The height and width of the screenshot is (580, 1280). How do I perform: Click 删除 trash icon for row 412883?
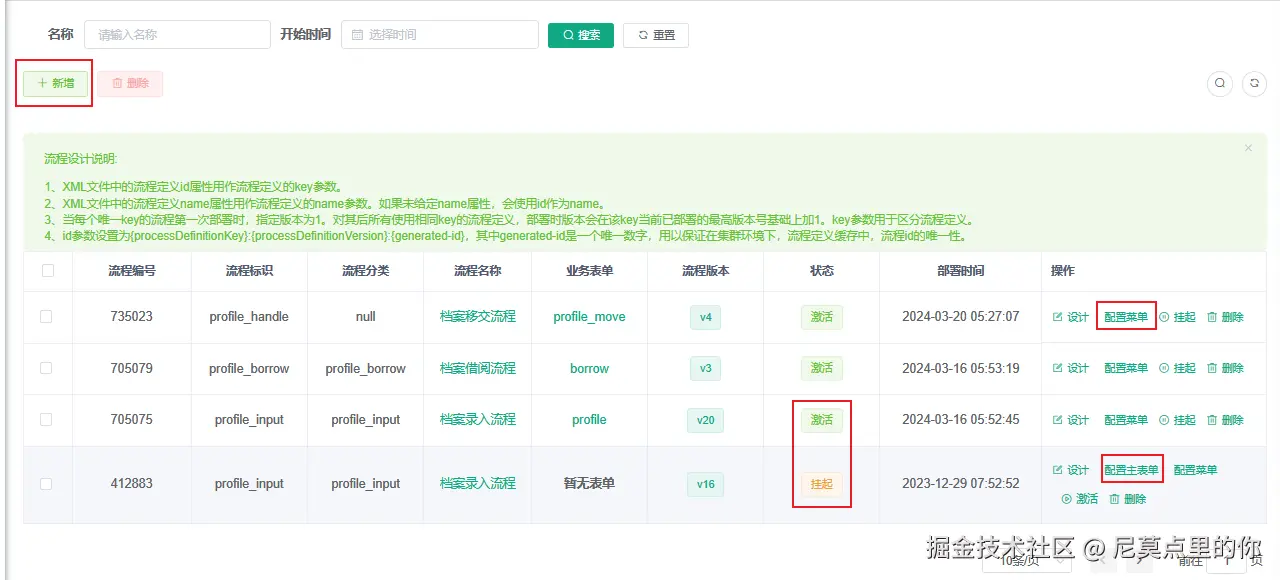click(1128, 499)
